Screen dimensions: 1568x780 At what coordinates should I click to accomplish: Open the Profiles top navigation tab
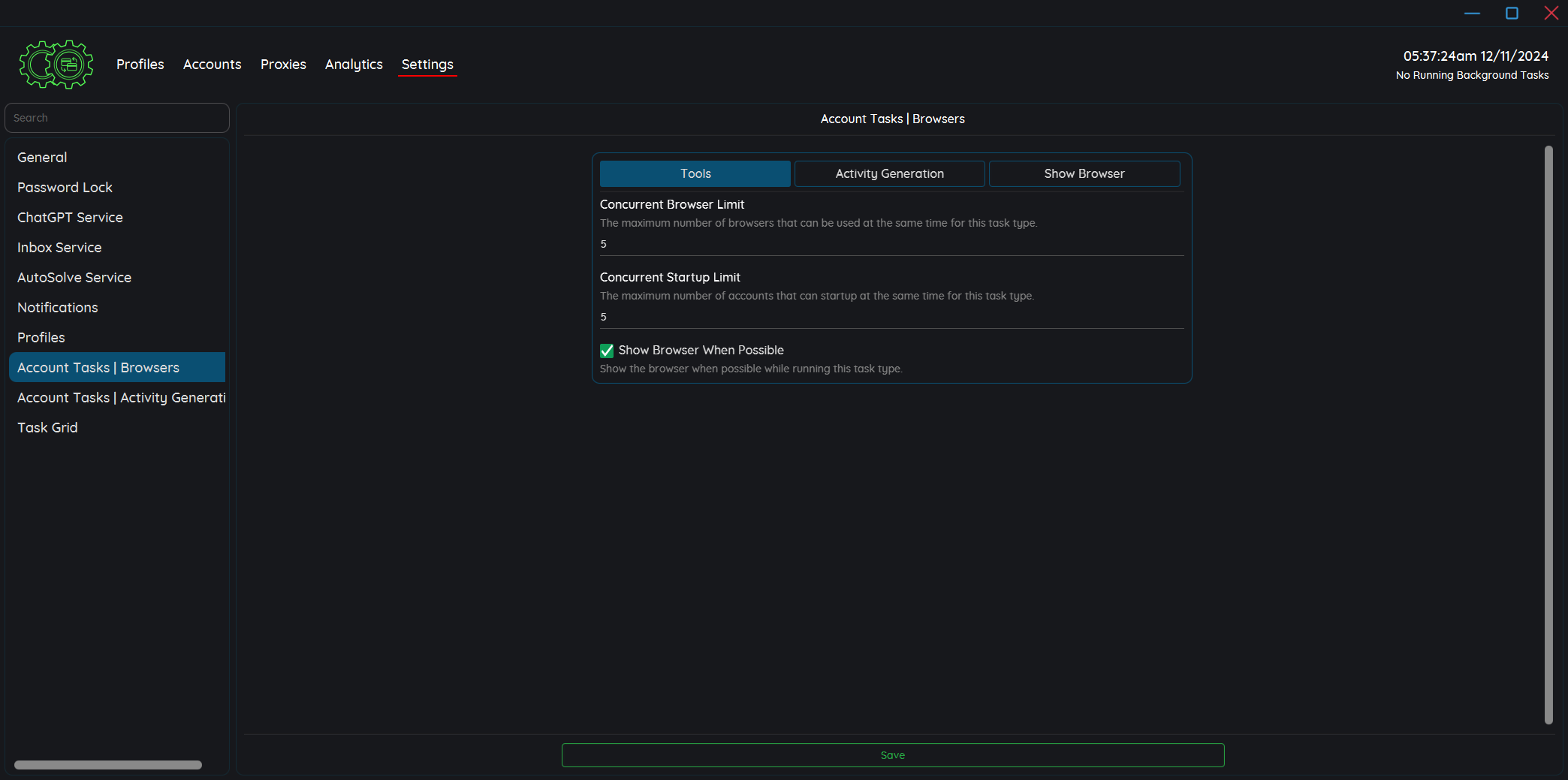140,65
